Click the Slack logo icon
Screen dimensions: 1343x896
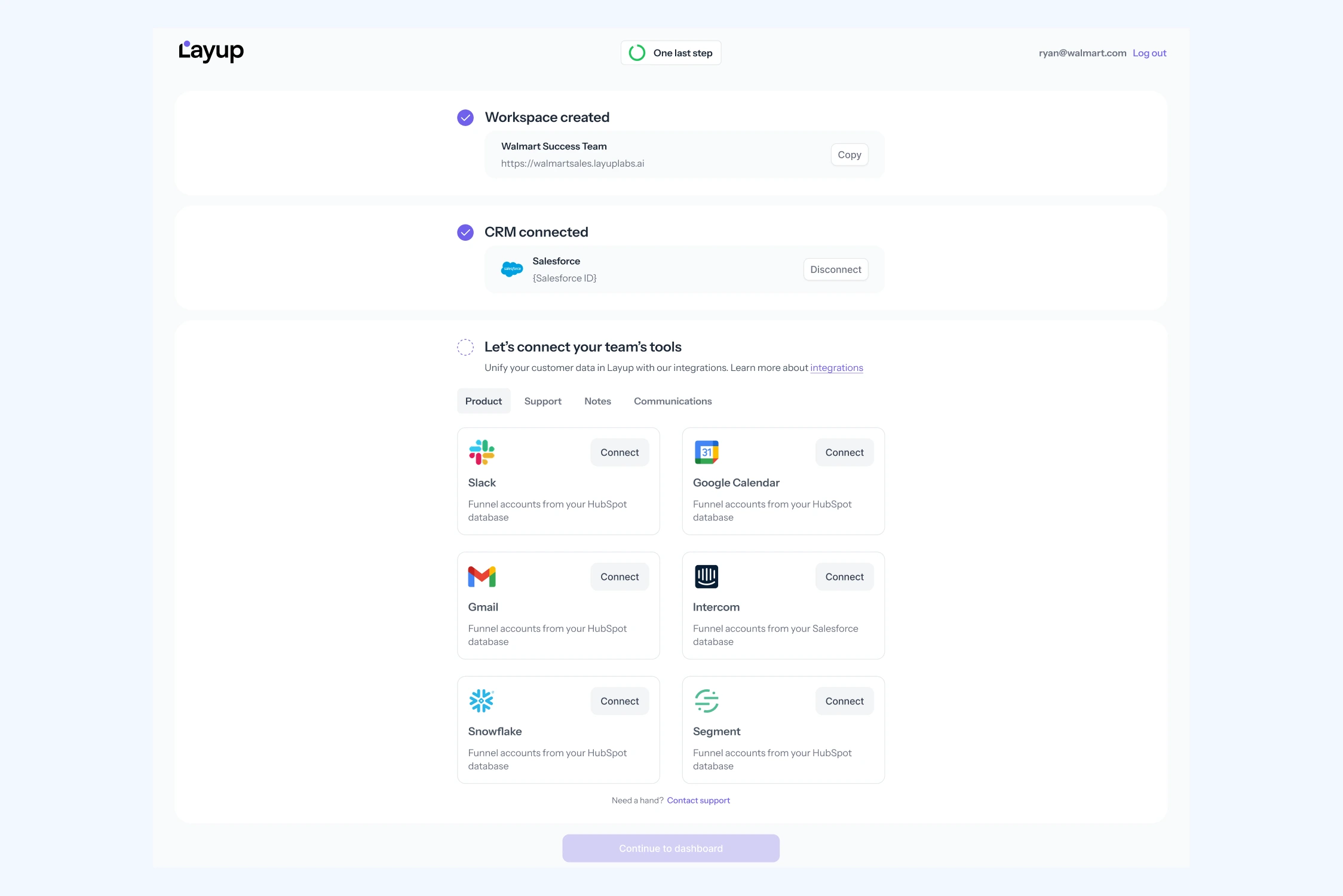(482, 452)
